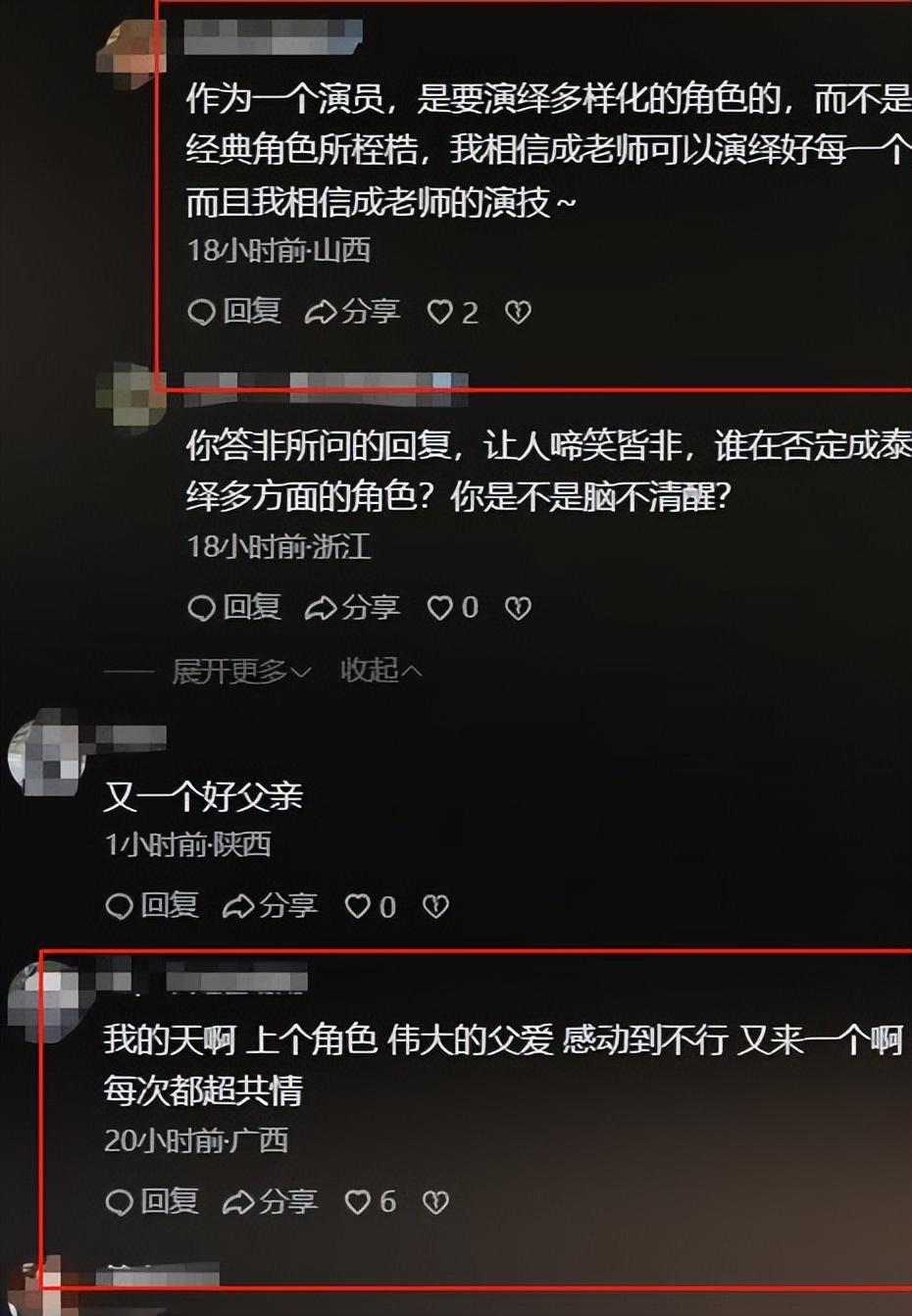Like the Zhejiang reply comment
This screenshot has height=1316, width=912.
[x=453, y=608]
